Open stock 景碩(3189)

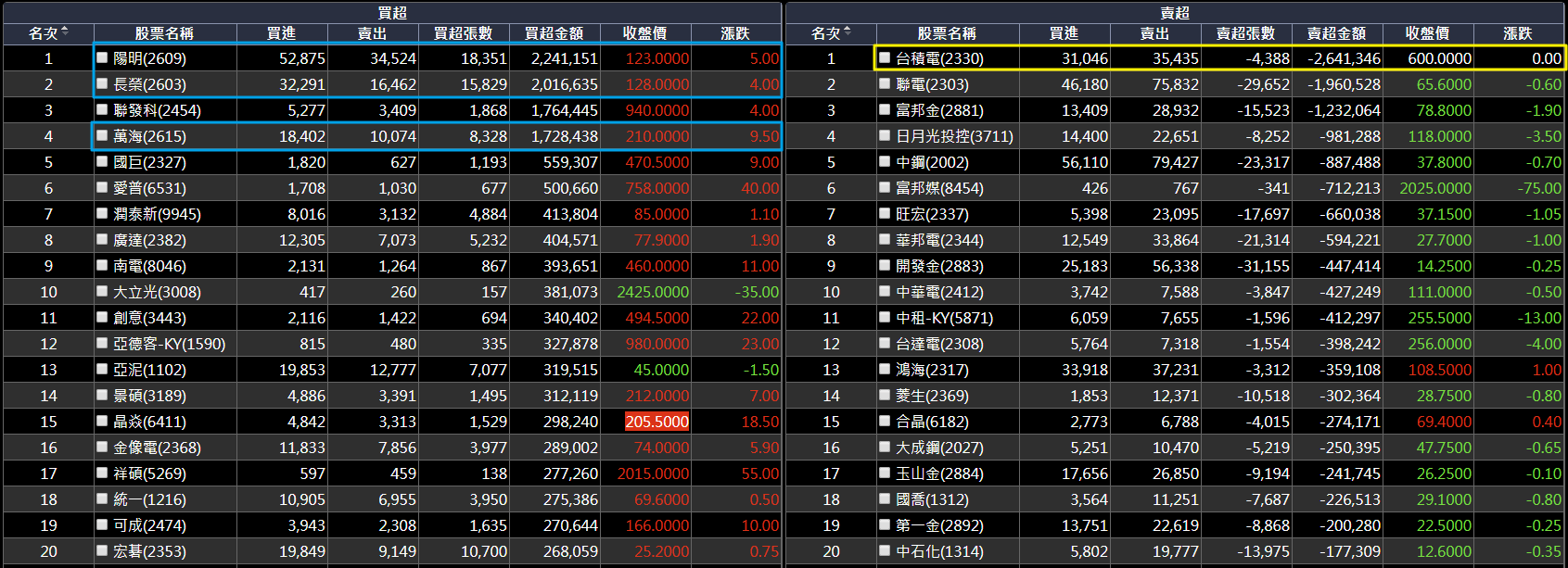[149, 396]
